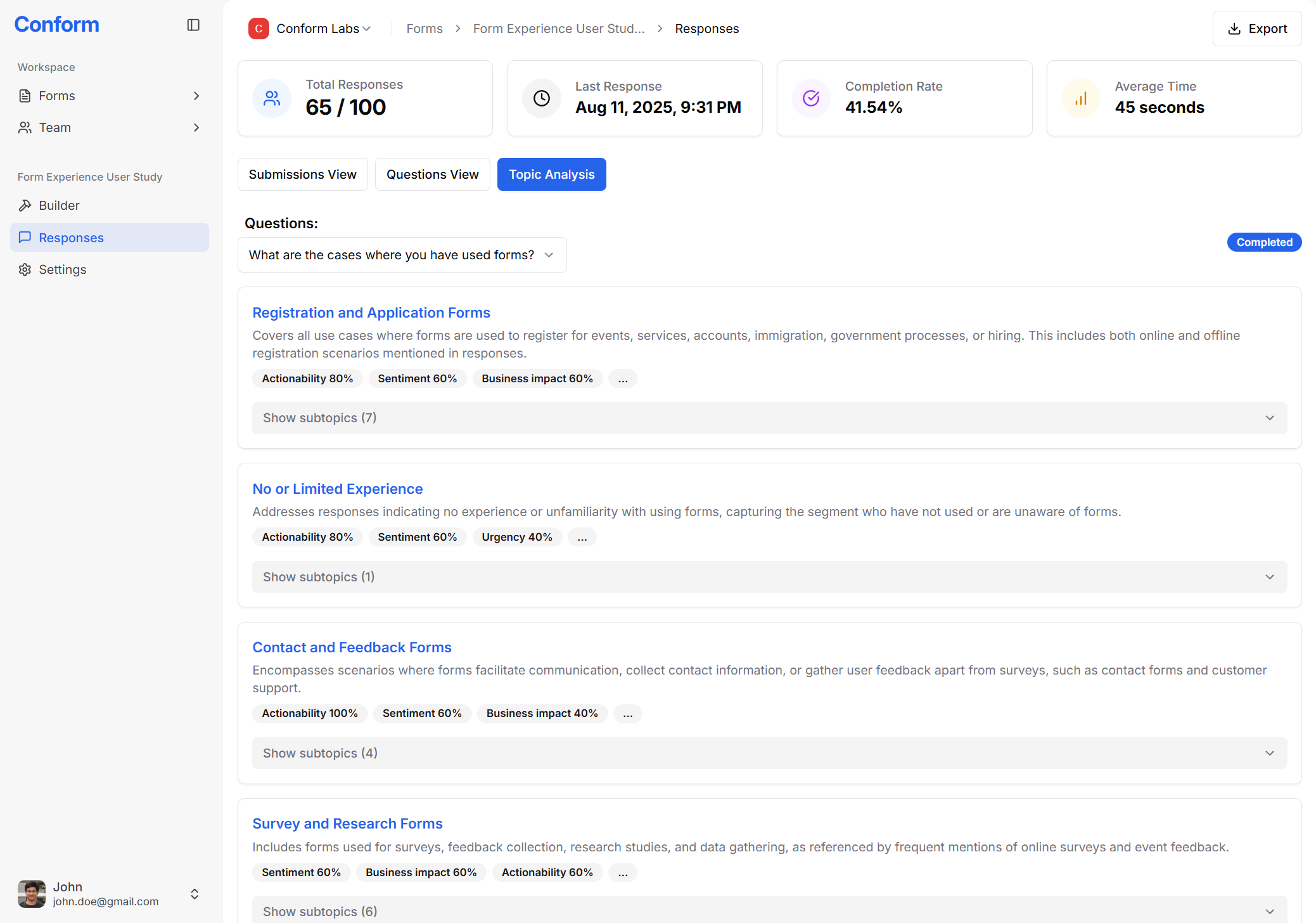Expand the Conform Labs workspace switcher

coord(367,29)
